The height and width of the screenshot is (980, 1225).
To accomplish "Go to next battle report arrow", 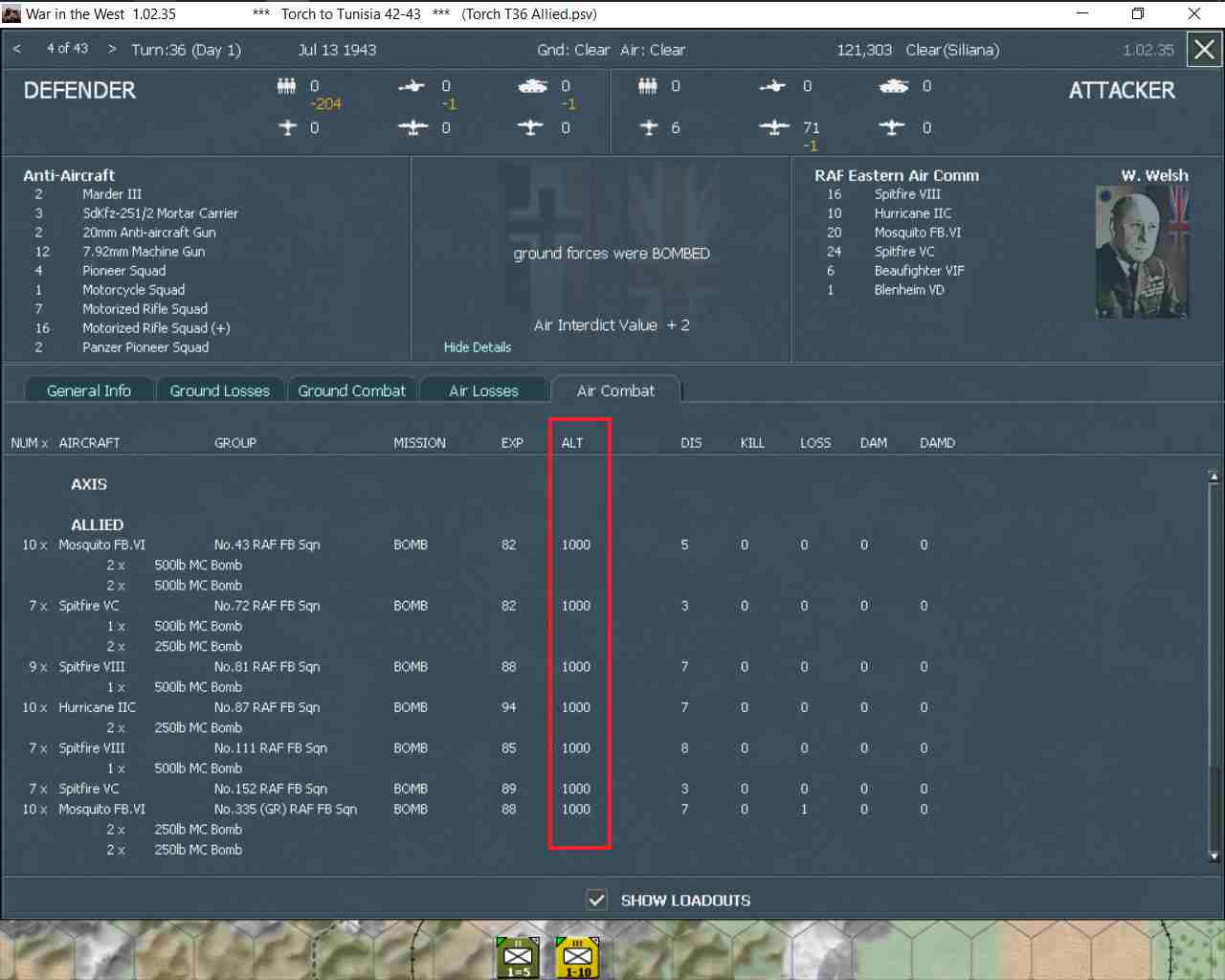I will [x=112, y=49].
